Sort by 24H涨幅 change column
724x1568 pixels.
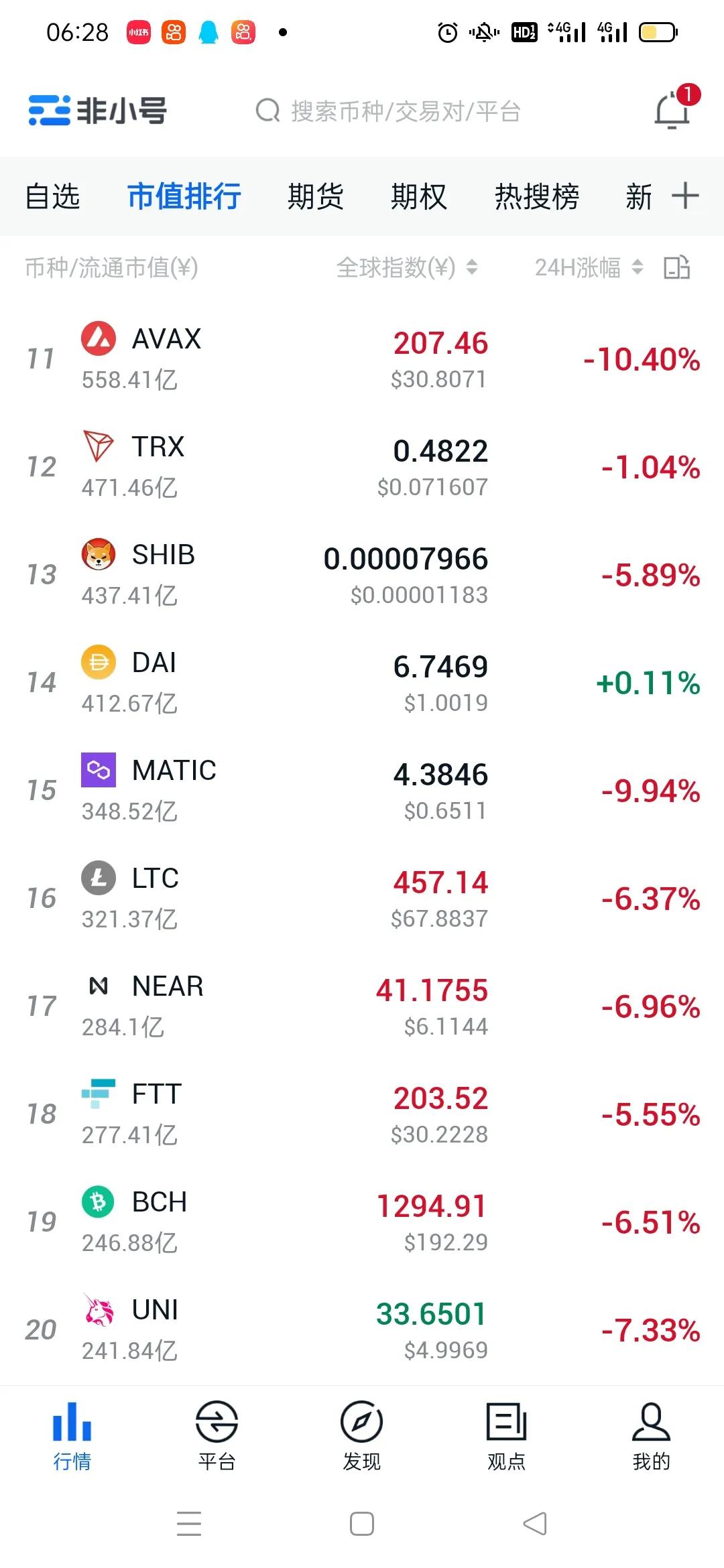pyautogui.click(x=589, y=268)
